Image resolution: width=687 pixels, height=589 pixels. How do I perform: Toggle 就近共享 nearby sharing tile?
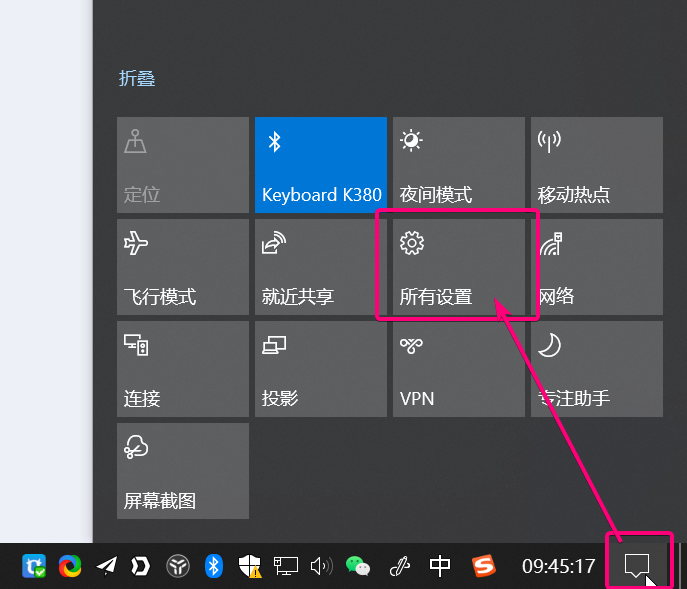[321, 267]
